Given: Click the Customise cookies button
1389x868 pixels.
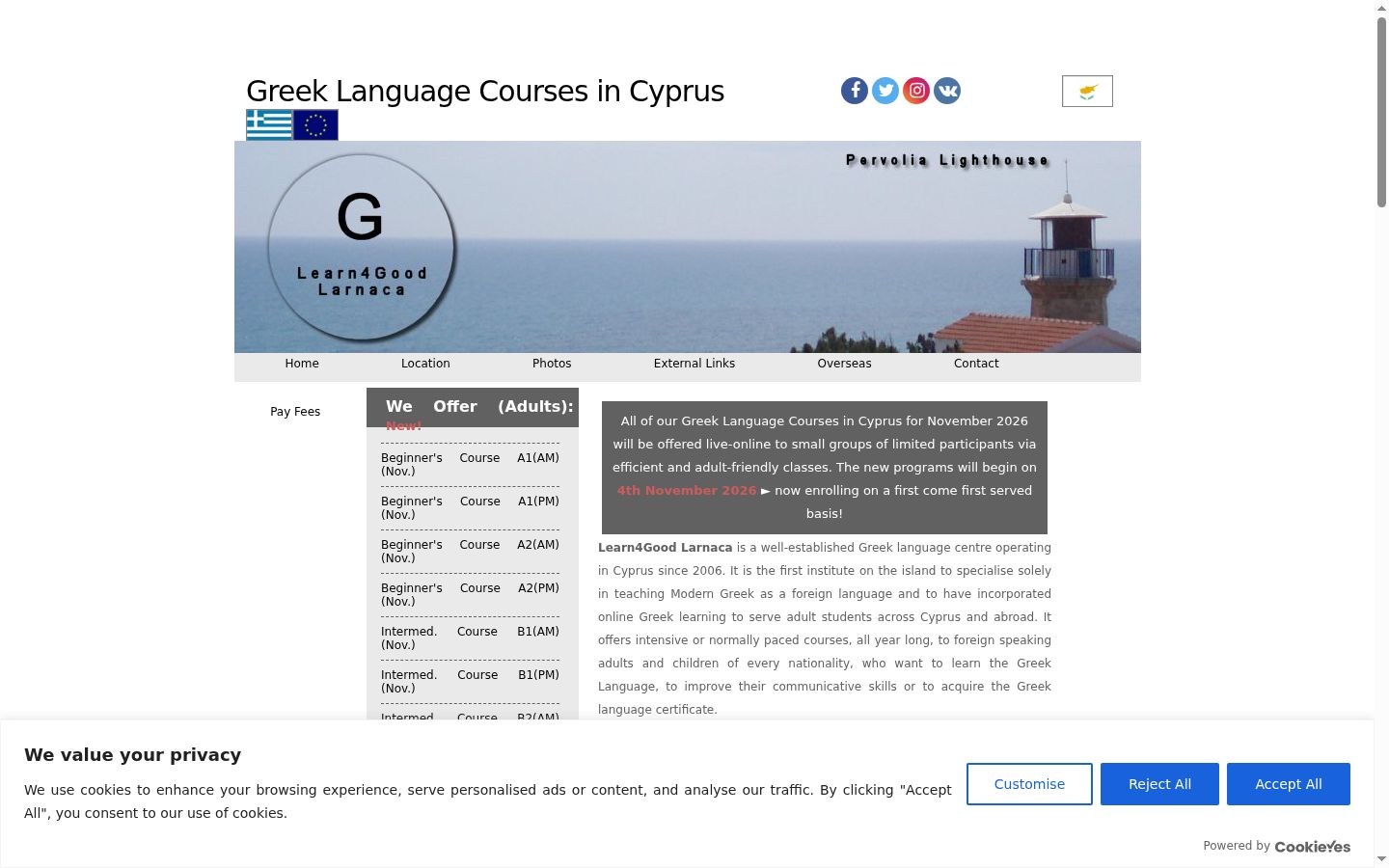Looking at the screenshot, I should click(1029, 784).
